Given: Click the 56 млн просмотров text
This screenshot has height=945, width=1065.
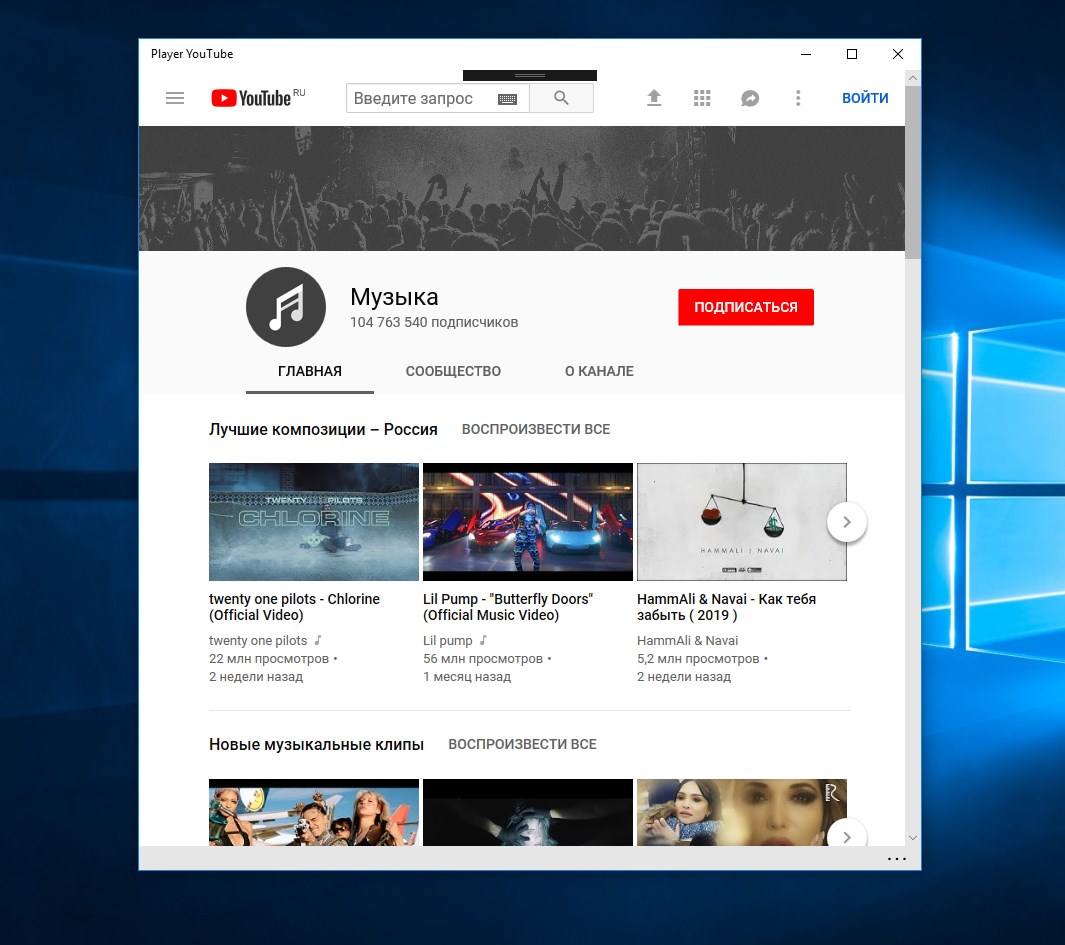Looking at the screenshot, I should click(x=483, y=658).
